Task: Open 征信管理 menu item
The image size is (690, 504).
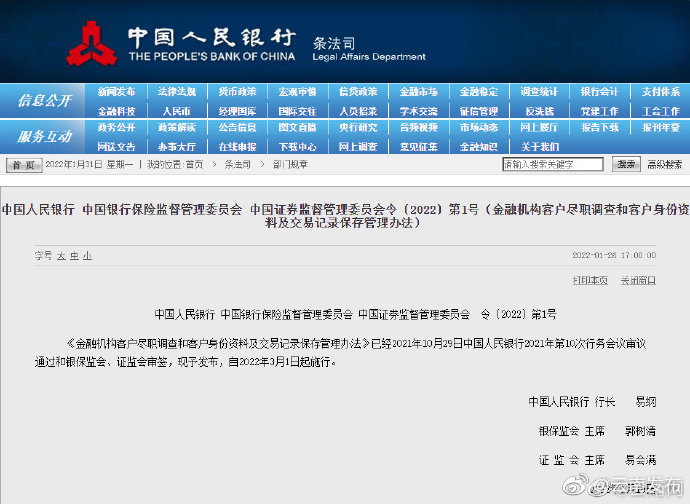Action: (479, 111)
